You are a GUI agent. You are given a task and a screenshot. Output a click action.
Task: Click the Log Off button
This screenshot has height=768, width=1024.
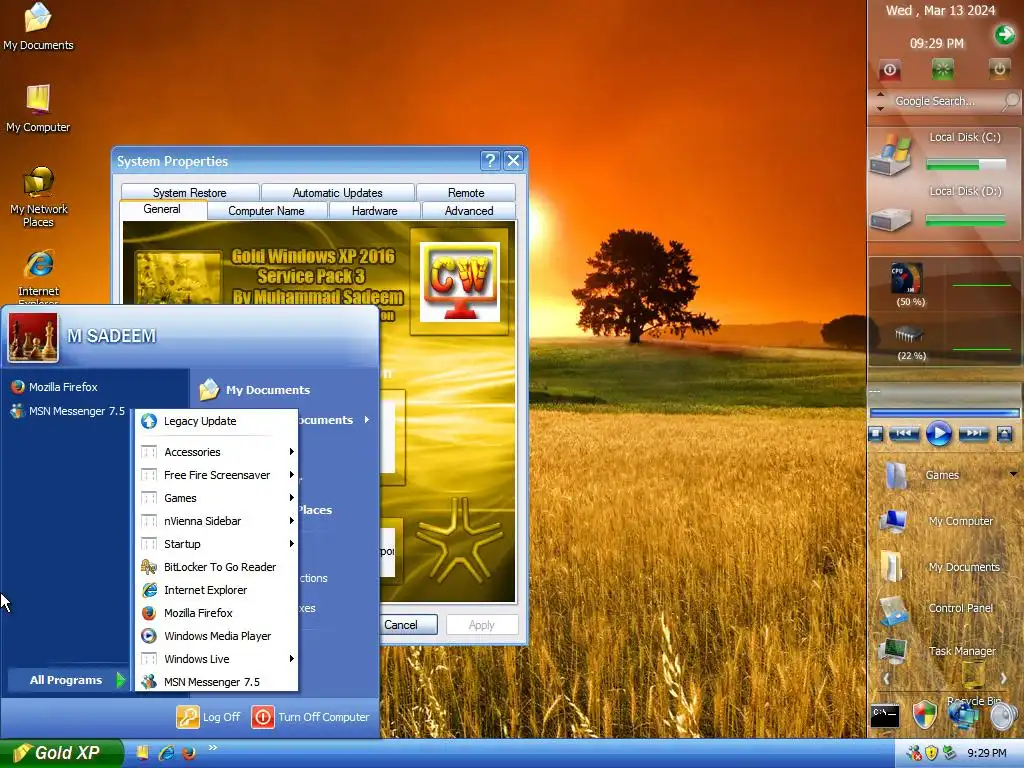(x=208, y=717)
